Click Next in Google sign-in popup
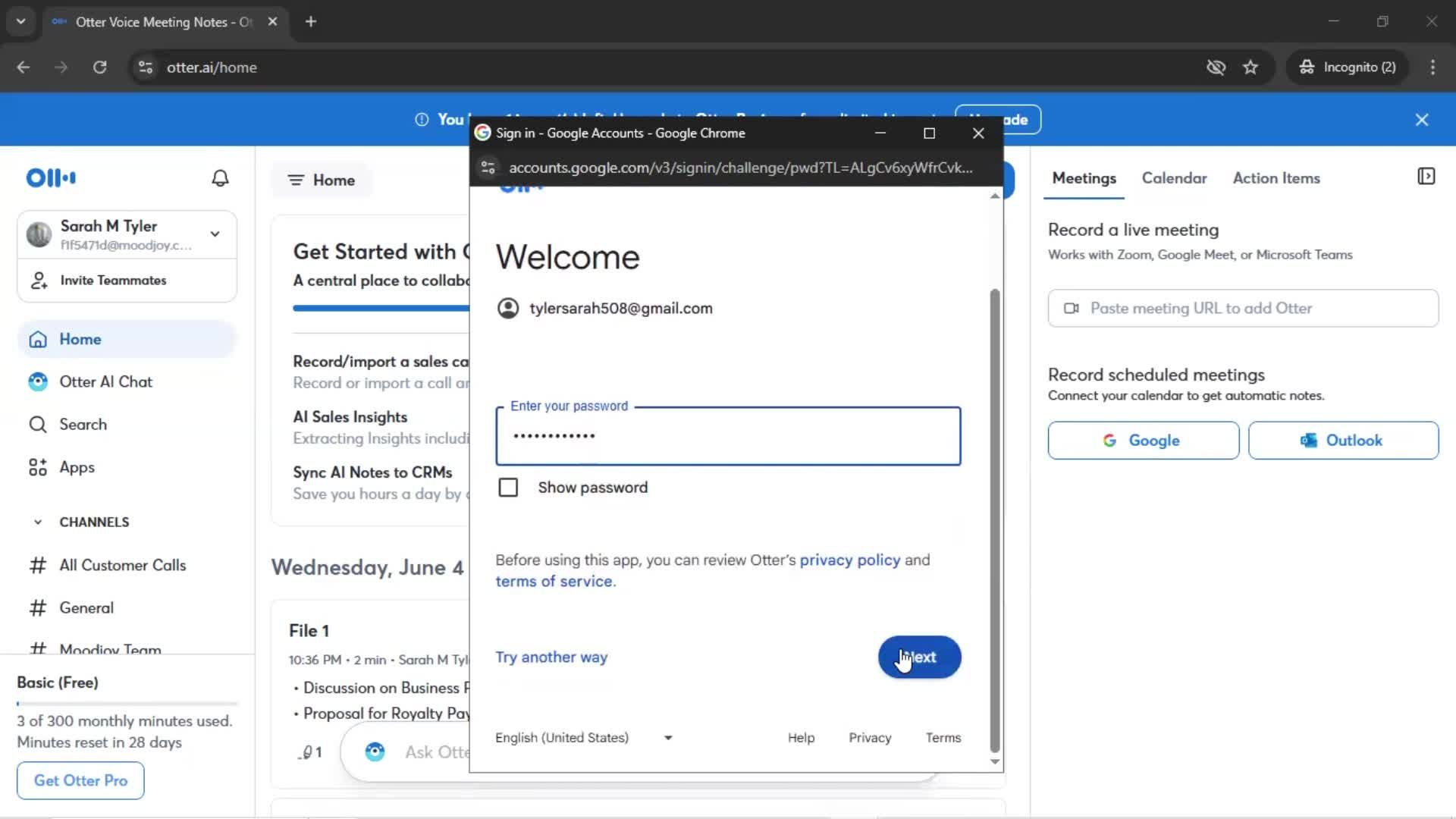 click(919, 657)
